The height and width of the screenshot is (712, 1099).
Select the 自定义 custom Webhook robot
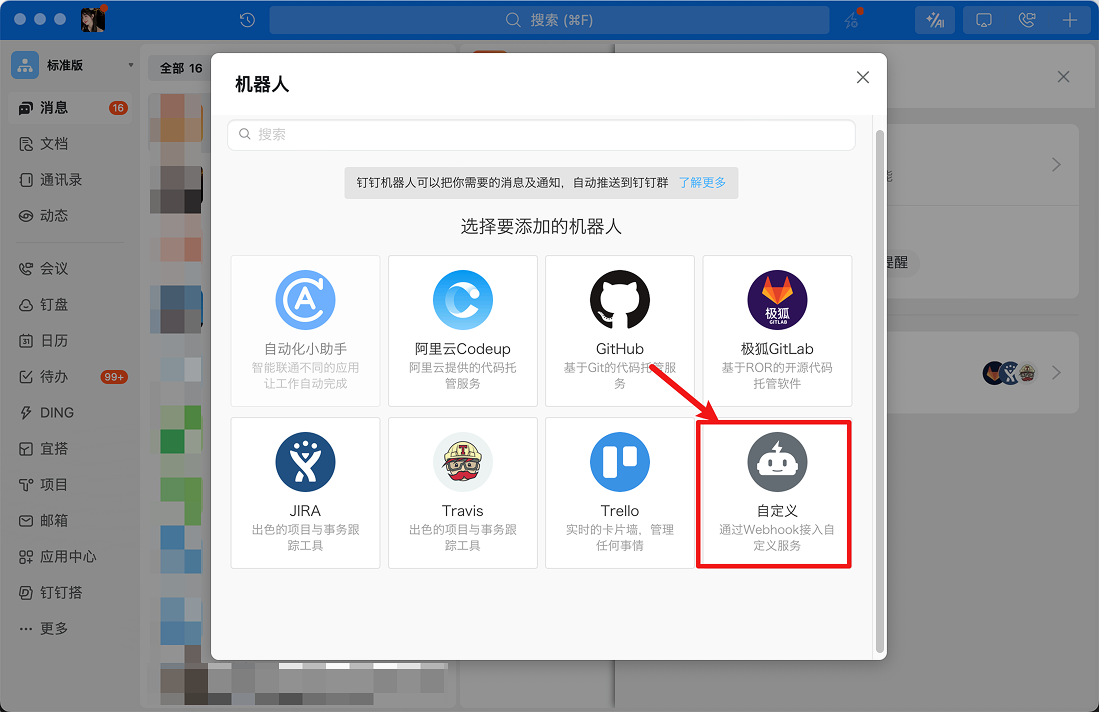(x=776, y=492)
